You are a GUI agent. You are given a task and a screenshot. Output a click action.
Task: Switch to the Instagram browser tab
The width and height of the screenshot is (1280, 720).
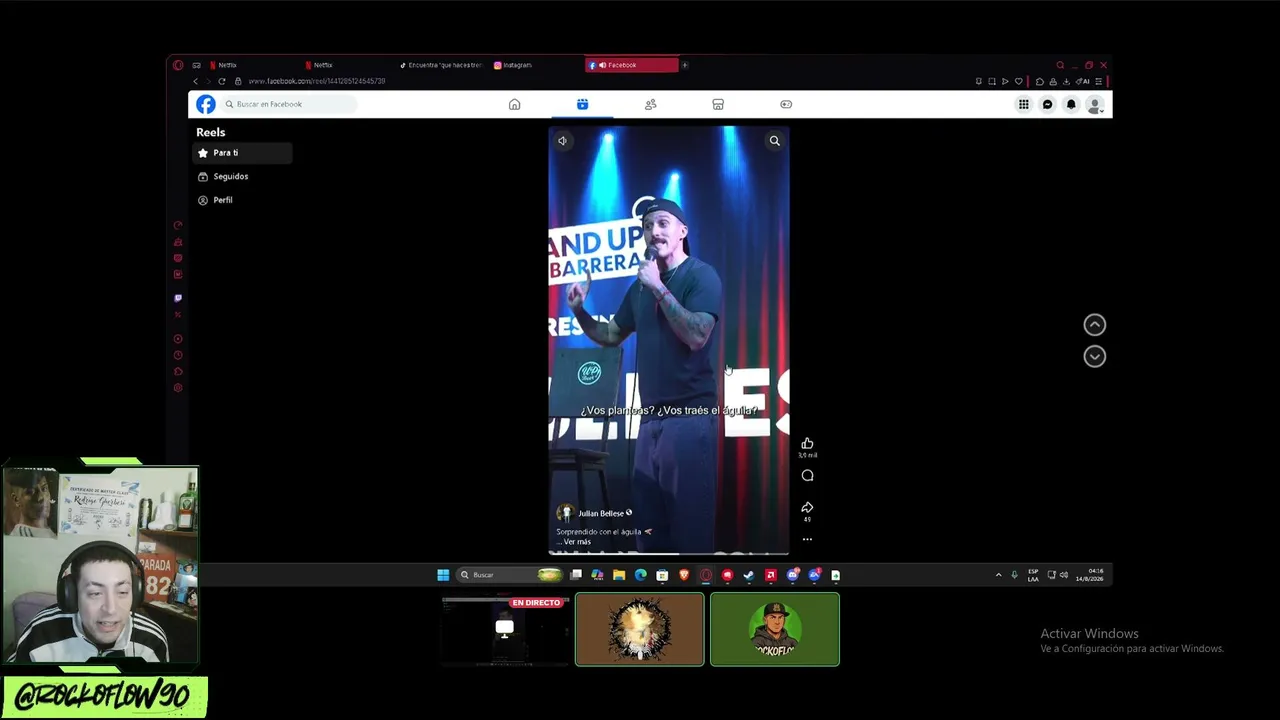coord(535,65)
